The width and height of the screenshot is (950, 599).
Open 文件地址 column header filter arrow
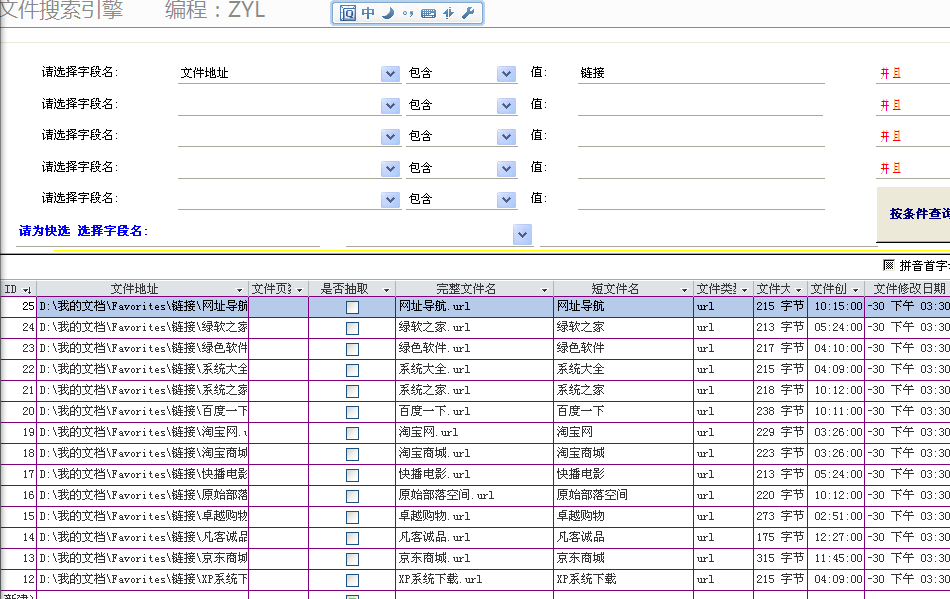click(x=239, y=290)
